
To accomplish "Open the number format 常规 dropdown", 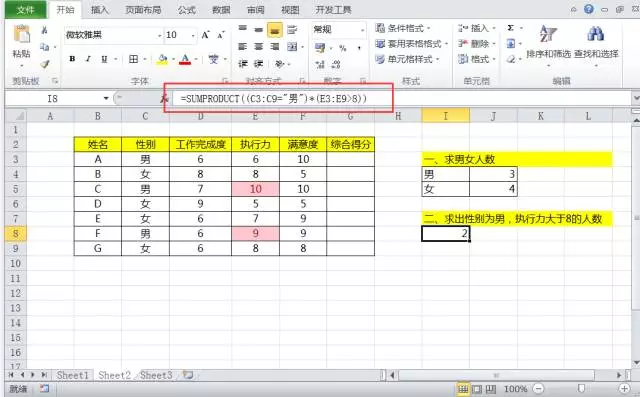I will point(362,30).
